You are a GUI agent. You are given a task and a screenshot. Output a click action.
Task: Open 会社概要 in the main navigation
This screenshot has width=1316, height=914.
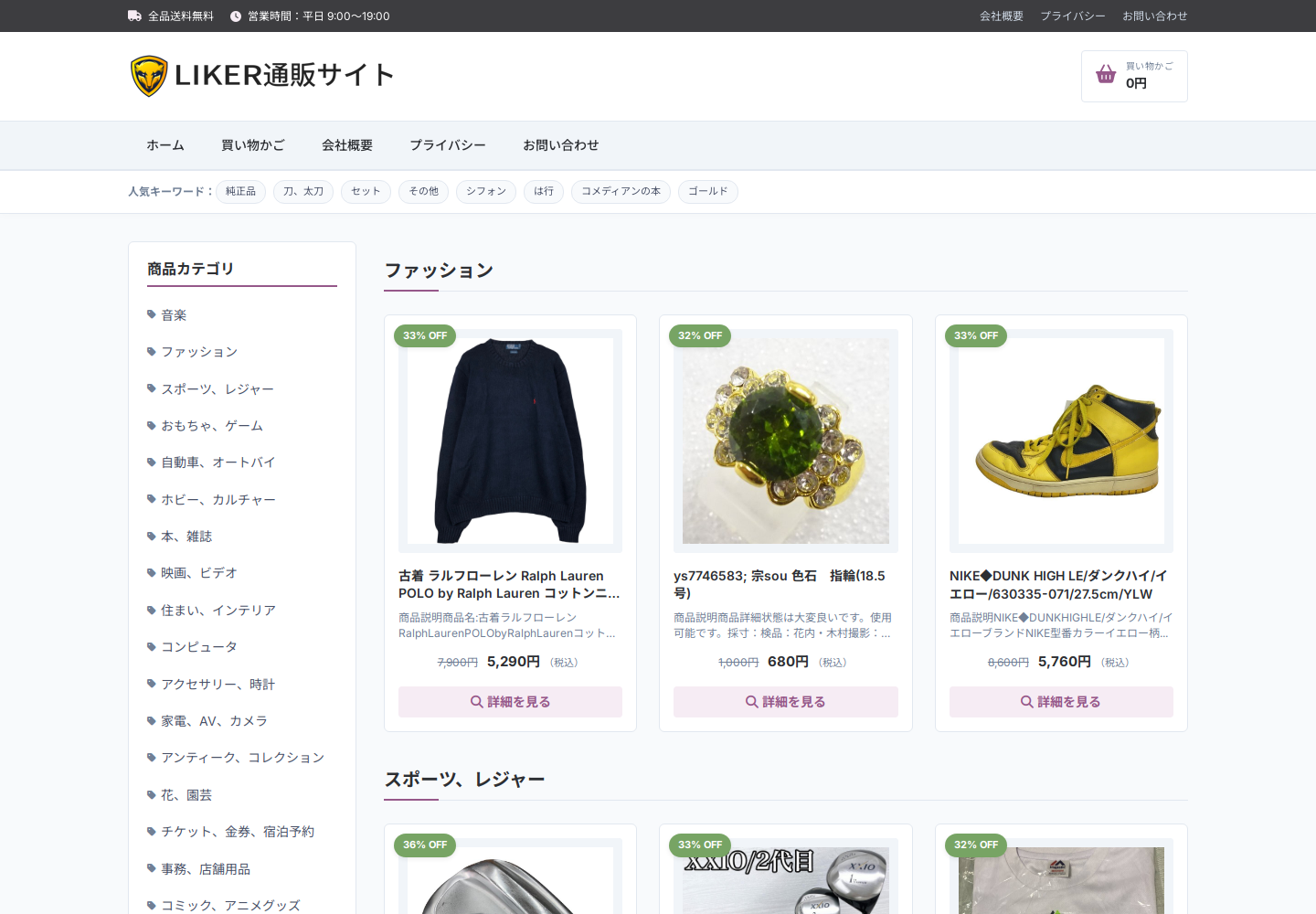click(347, 145)
